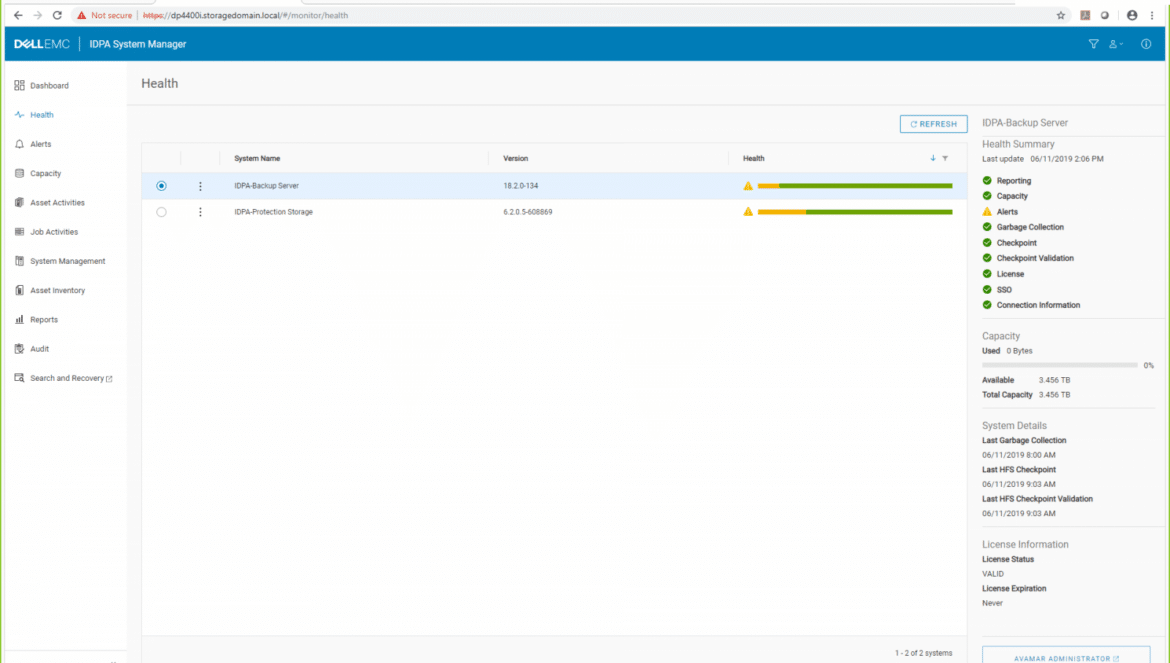This screenshot has height=663, width=1170.
Task: Click the Not secure warning icon
Action: point(81,15)
